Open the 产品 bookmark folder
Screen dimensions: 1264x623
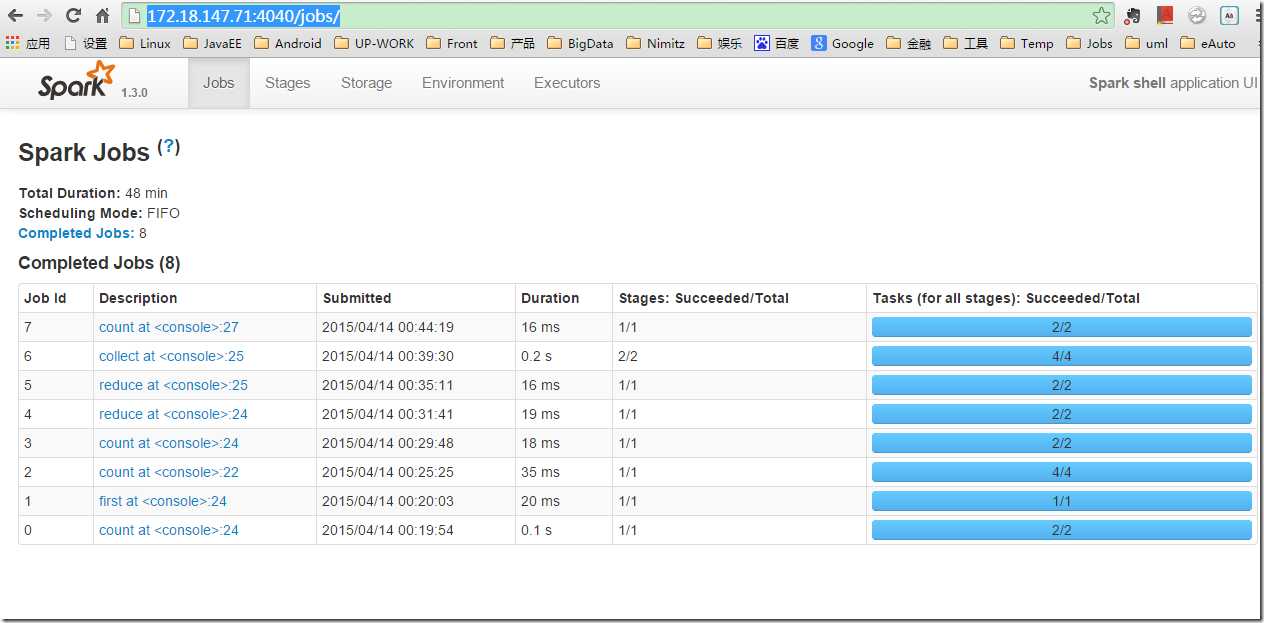click(x=513, y=43)
